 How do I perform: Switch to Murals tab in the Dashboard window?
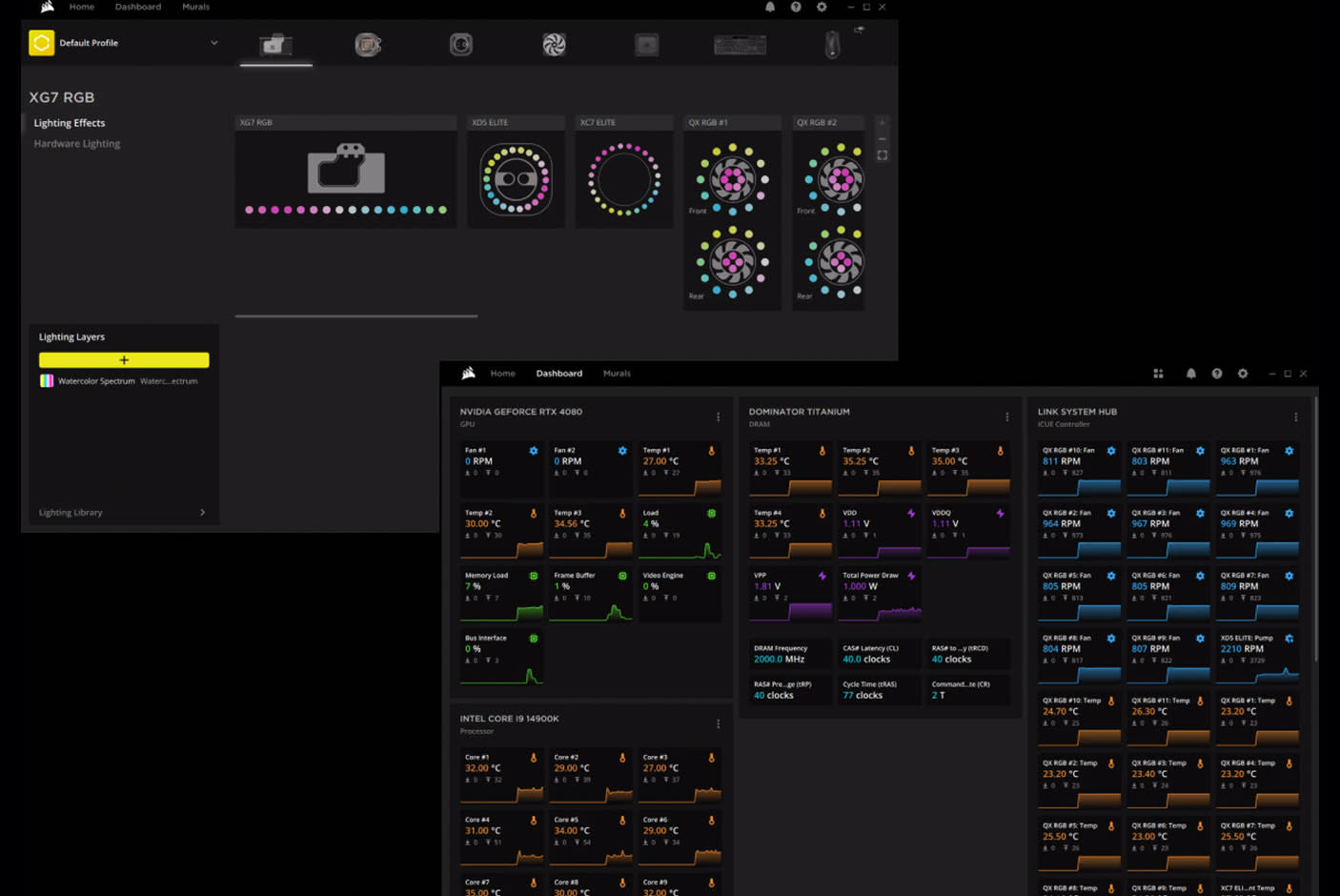(617, 374)
